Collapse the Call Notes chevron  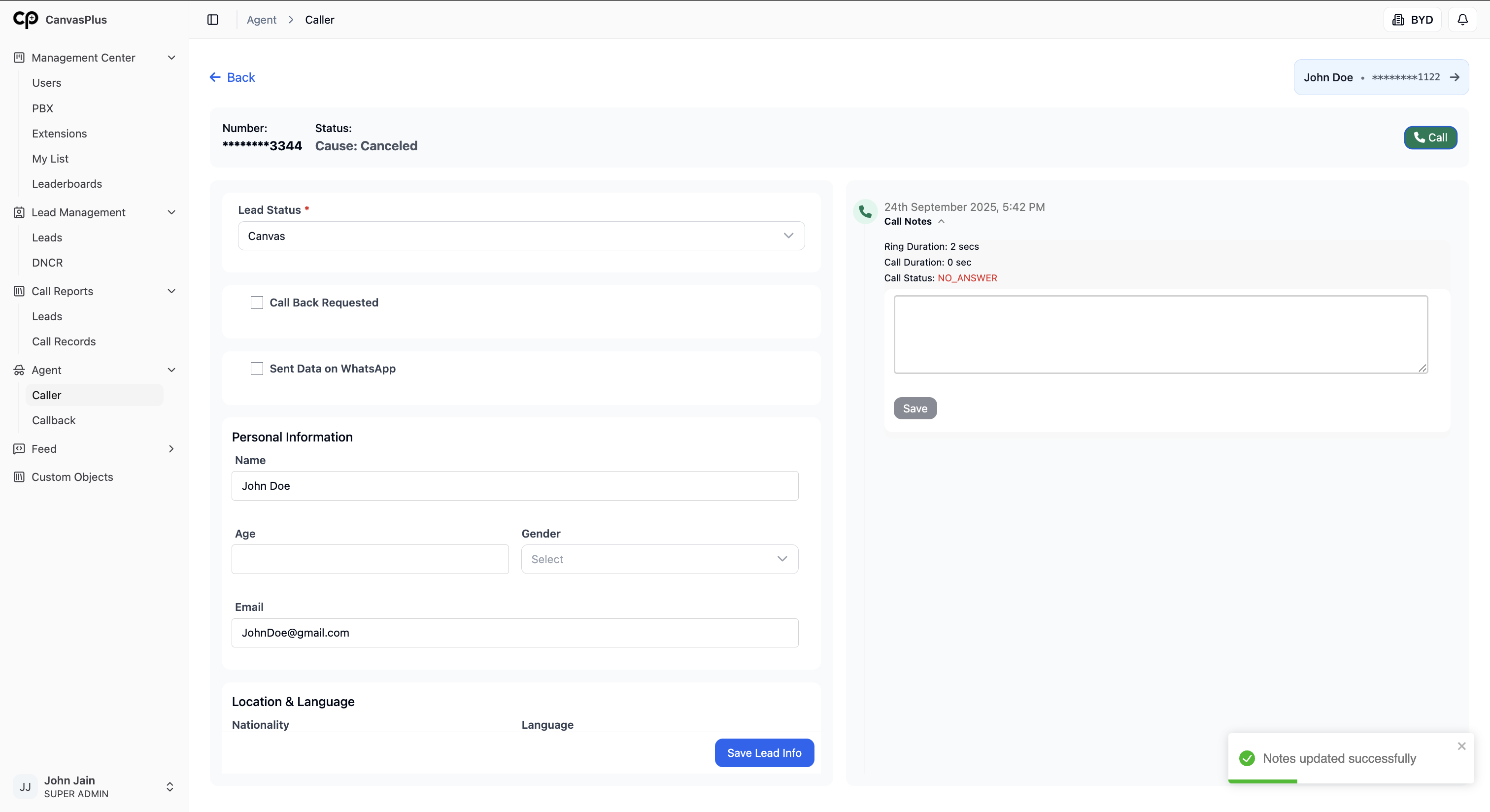coord(941,222)
